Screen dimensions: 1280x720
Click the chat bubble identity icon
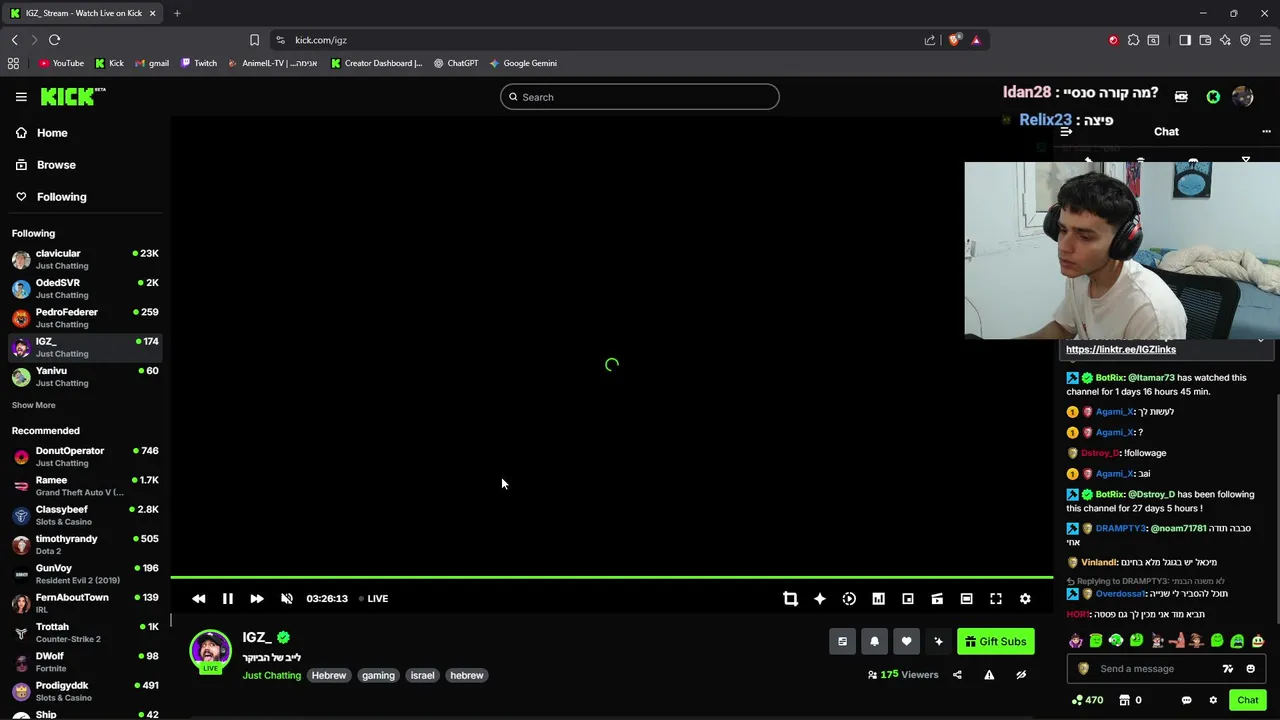coord(1186,700)
